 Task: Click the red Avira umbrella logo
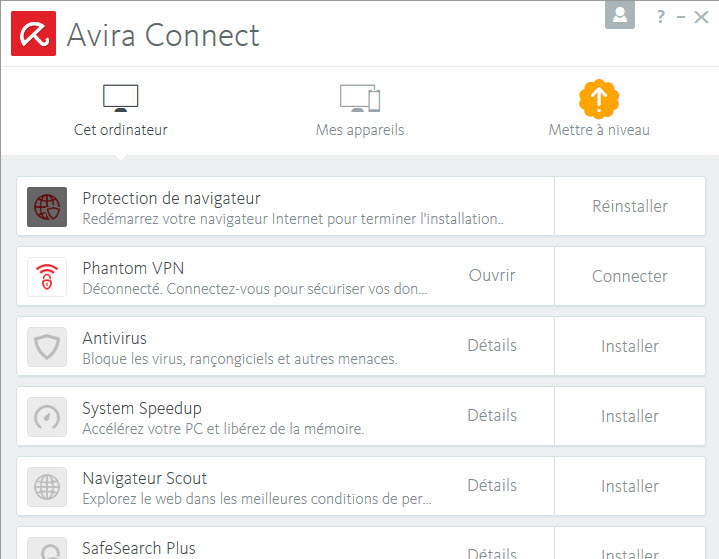(x=33, y=33)
